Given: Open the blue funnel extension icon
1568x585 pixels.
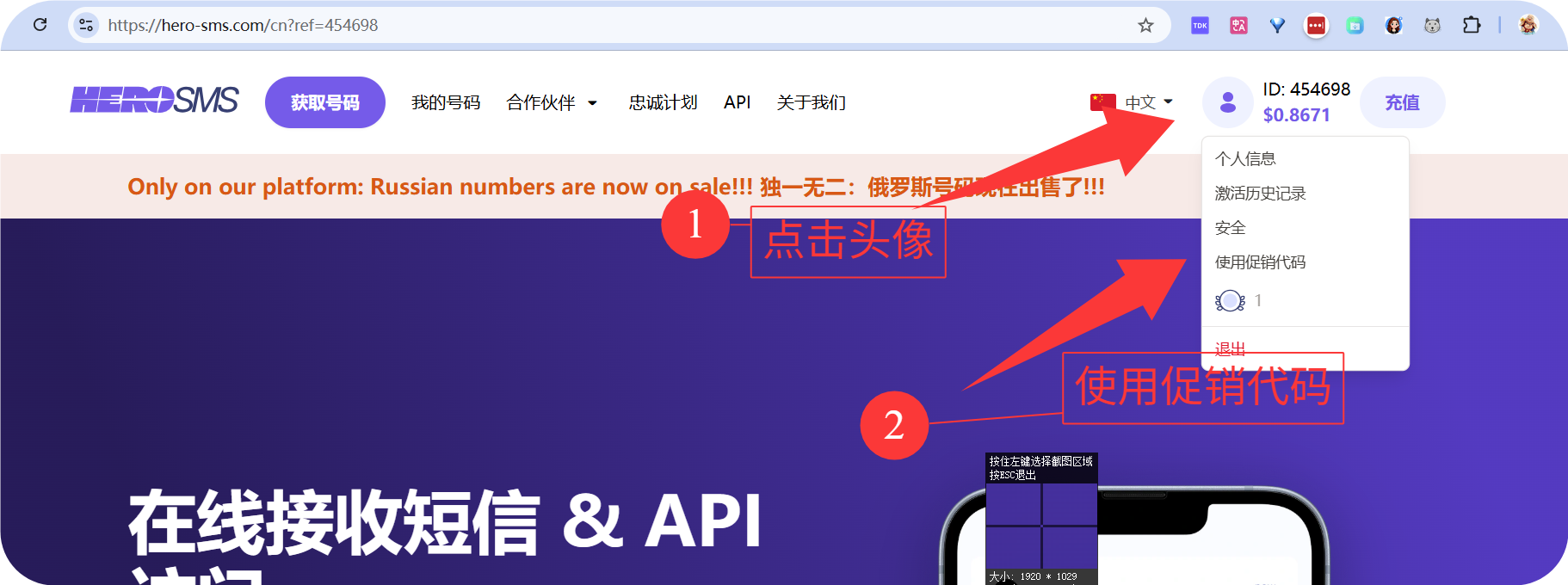Looking at the screenshot, I should (x=1277, y=25).
